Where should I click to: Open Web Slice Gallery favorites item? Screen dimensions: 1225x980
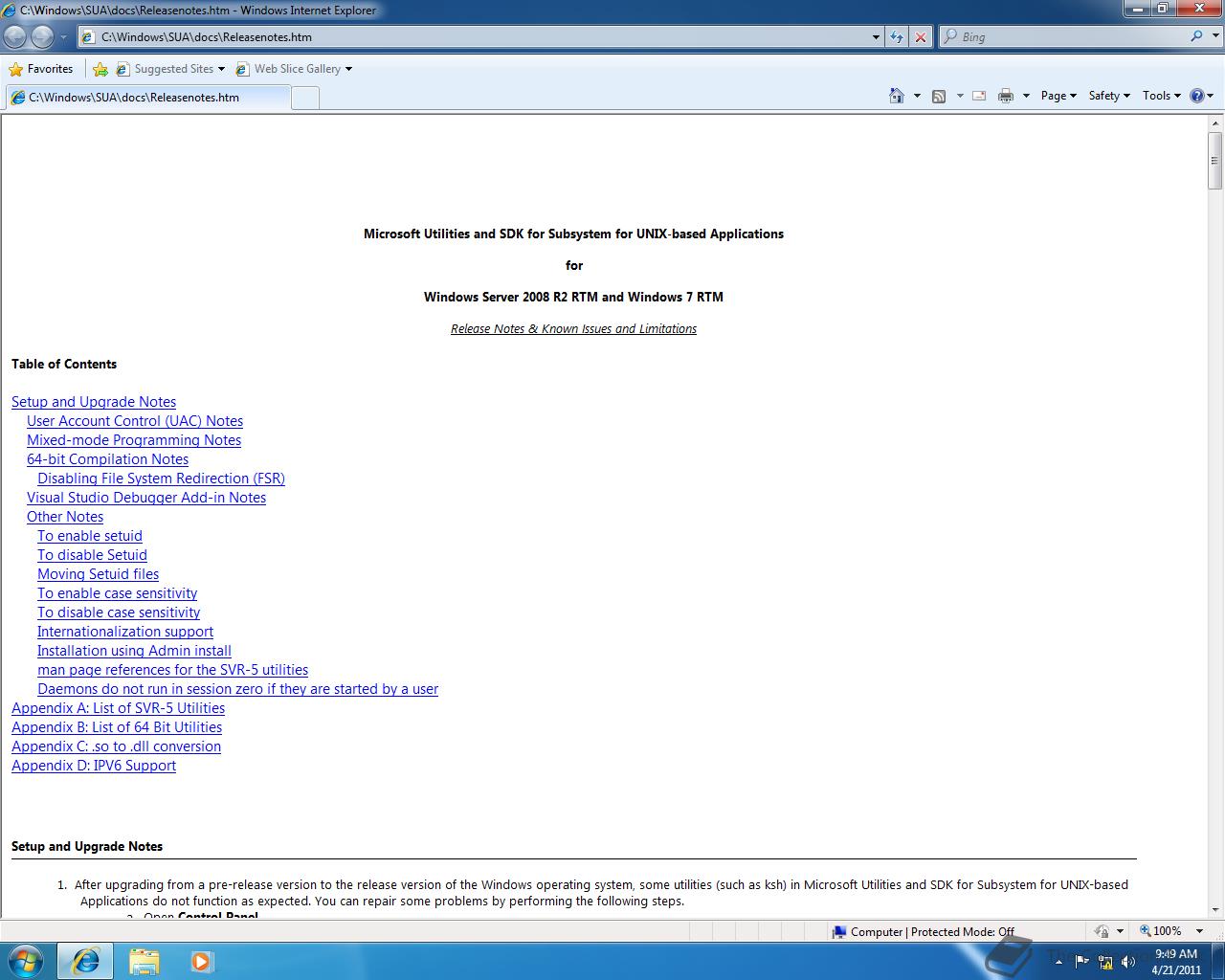pos(294,69)
